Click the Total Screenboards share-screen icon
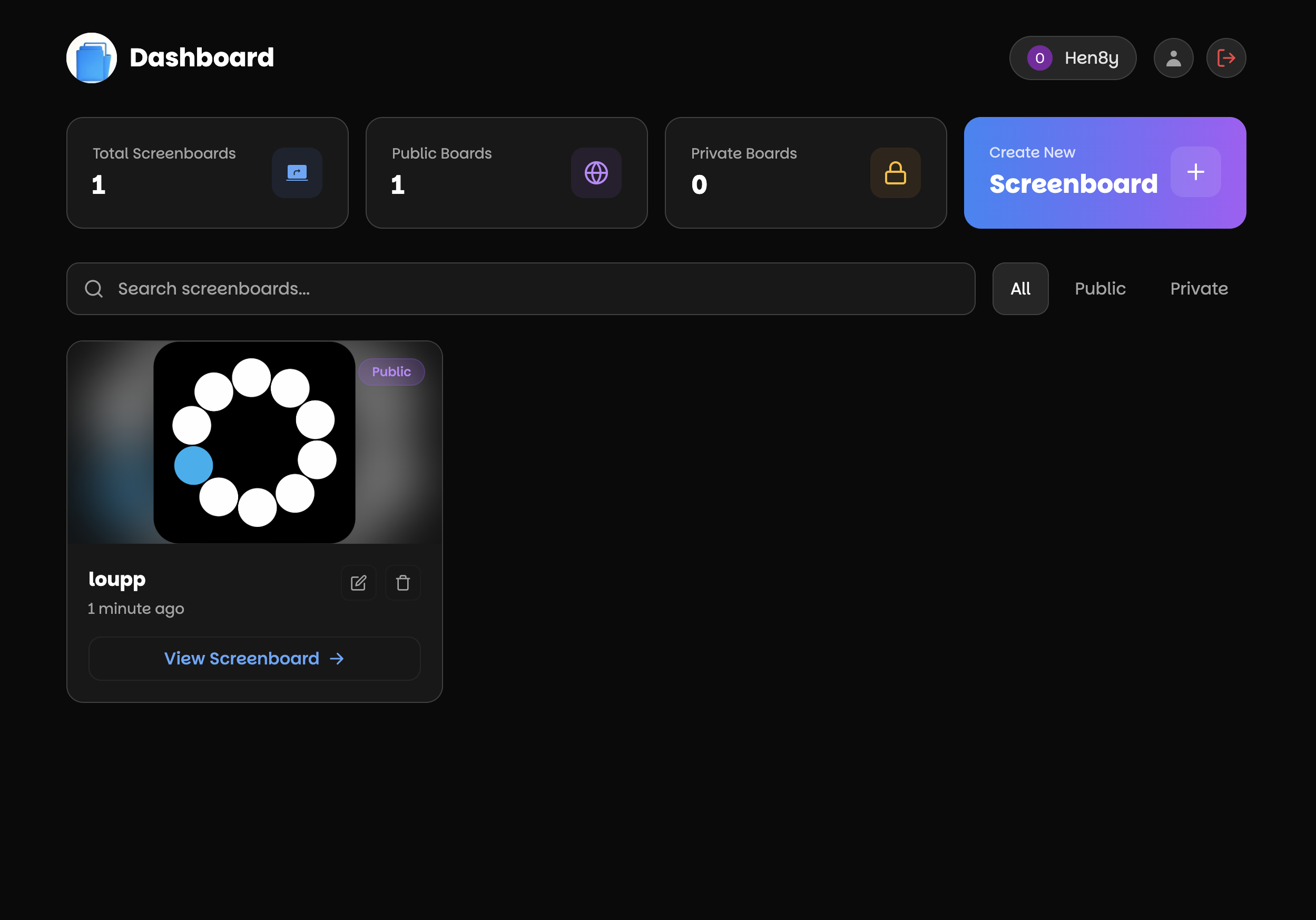 [297, 172]
